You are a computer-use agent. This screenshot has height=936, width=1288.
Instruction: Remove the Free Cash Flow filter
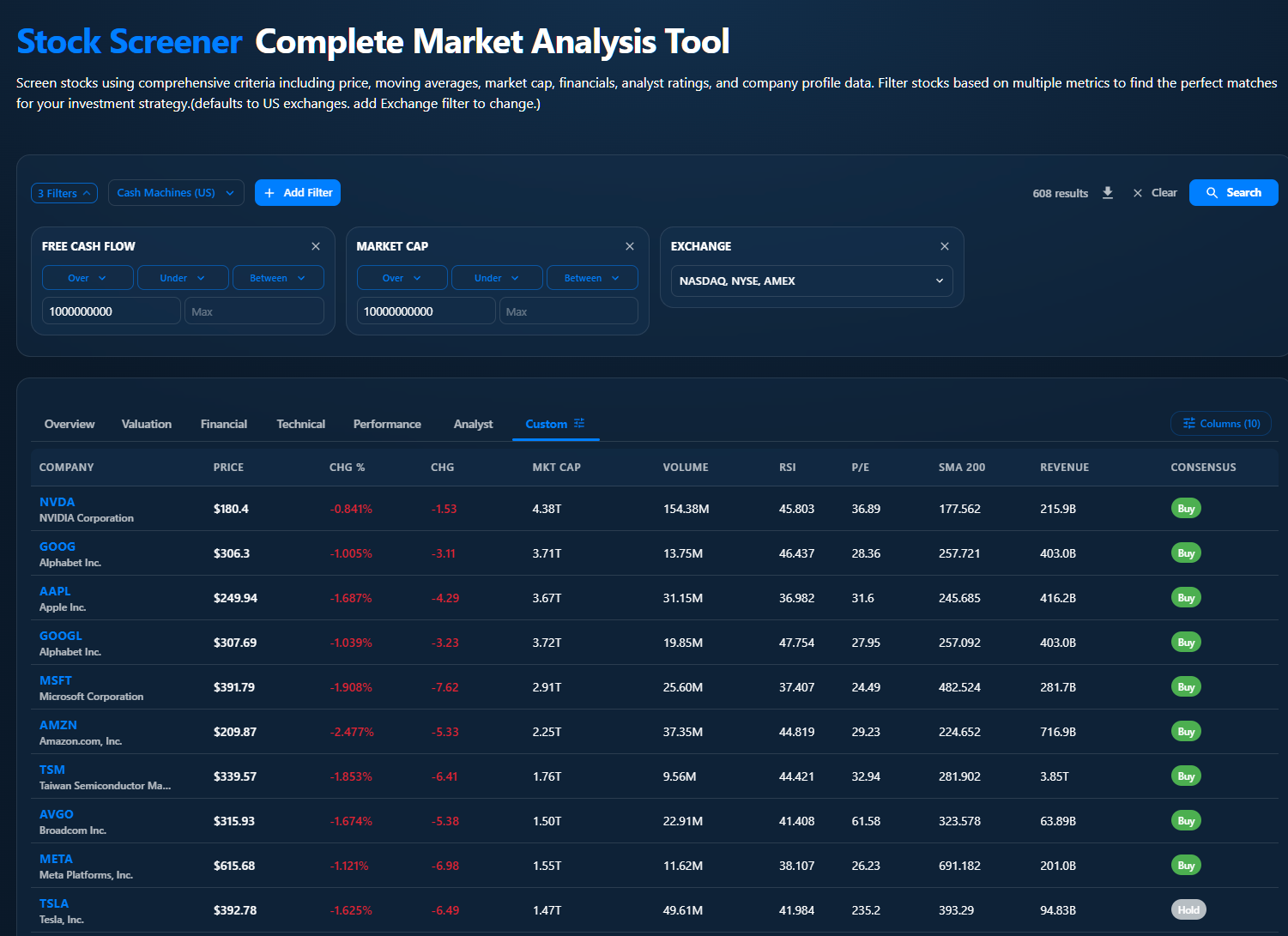(316, 246)
